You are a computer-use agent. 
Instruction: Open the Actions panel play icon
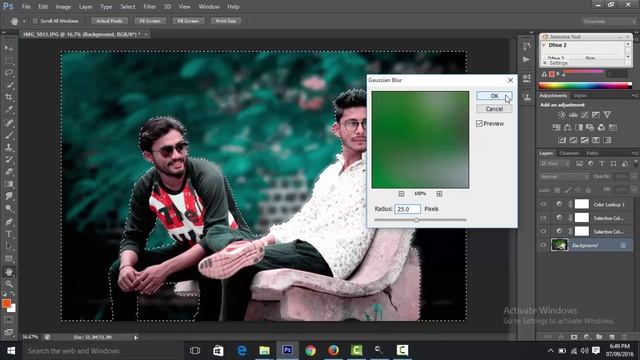click(527, 60)
